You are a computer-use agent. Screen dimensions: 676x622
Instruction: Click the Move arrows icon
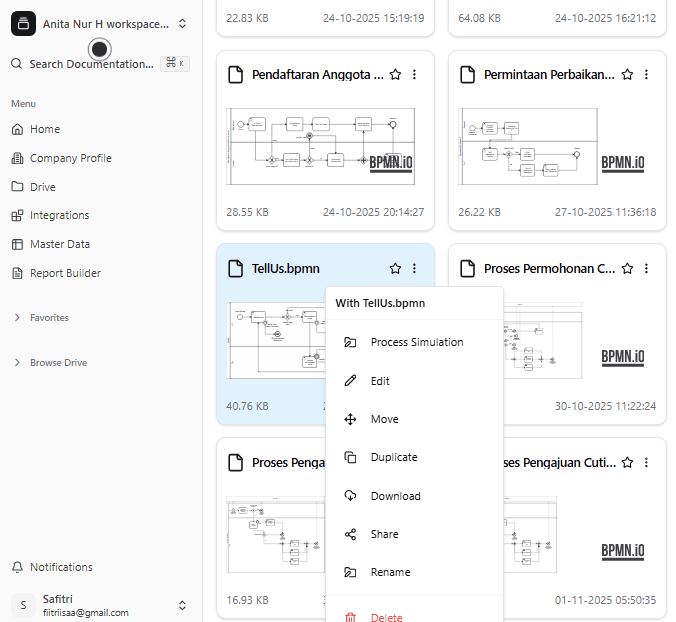coord(350,419)
